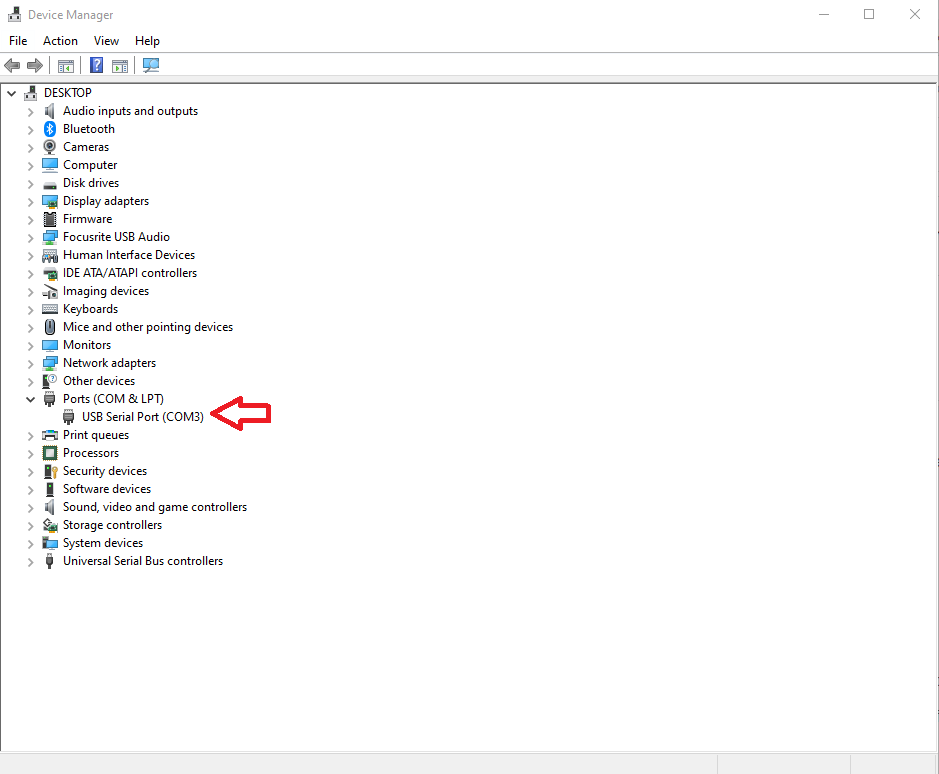Image resolution: width=939 pixels, height=774 pixels.
Task: Click the Bluetooth category icon
Action: (x=50, y=129)
